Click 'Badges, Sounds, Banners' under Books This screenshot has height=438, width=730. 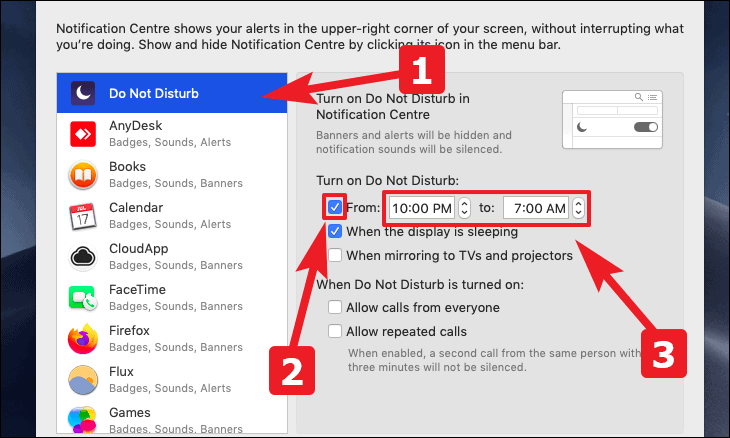point(176,183)
